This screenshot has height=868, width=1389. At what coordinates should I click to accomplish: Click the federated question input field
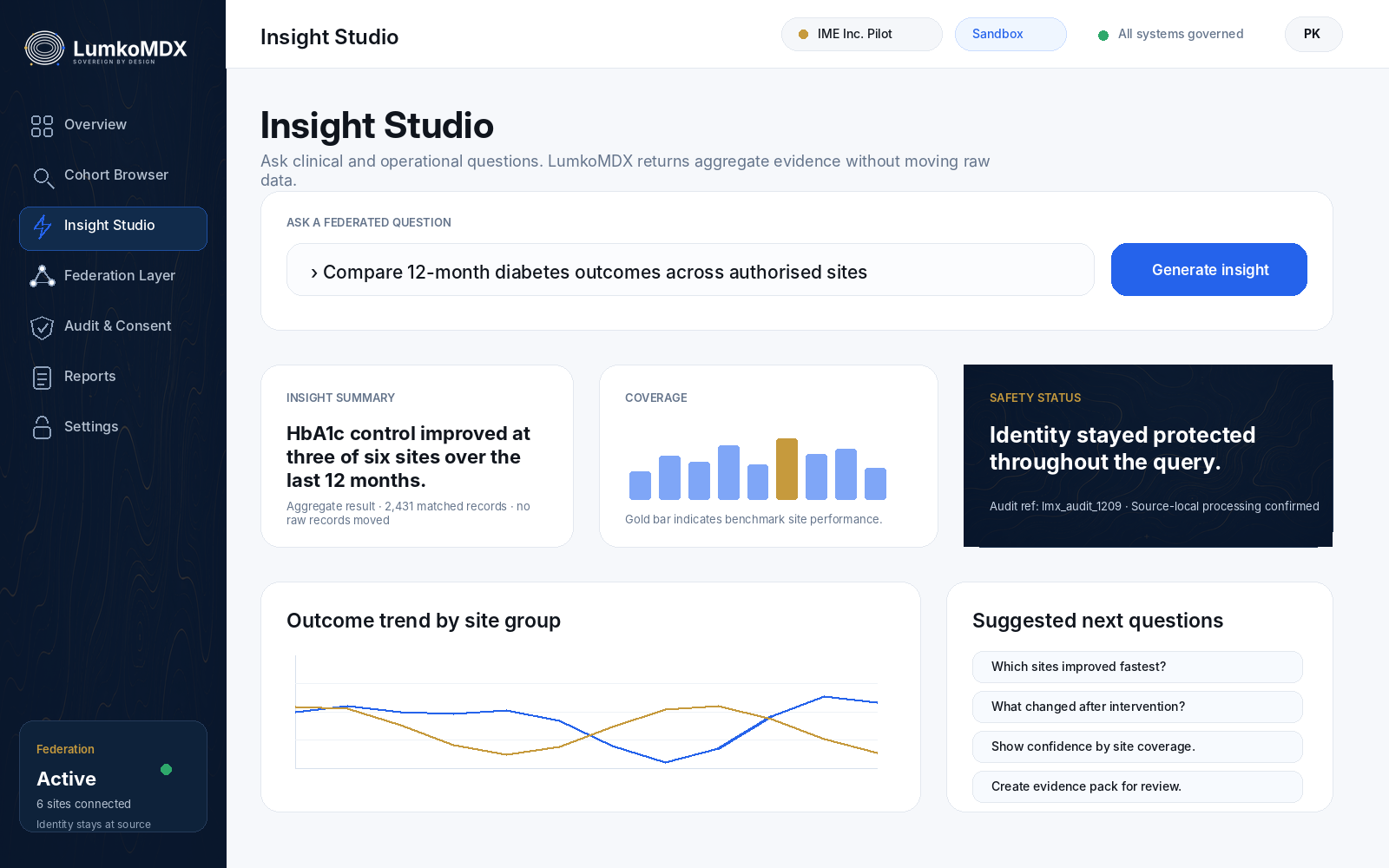click(690, 270)
